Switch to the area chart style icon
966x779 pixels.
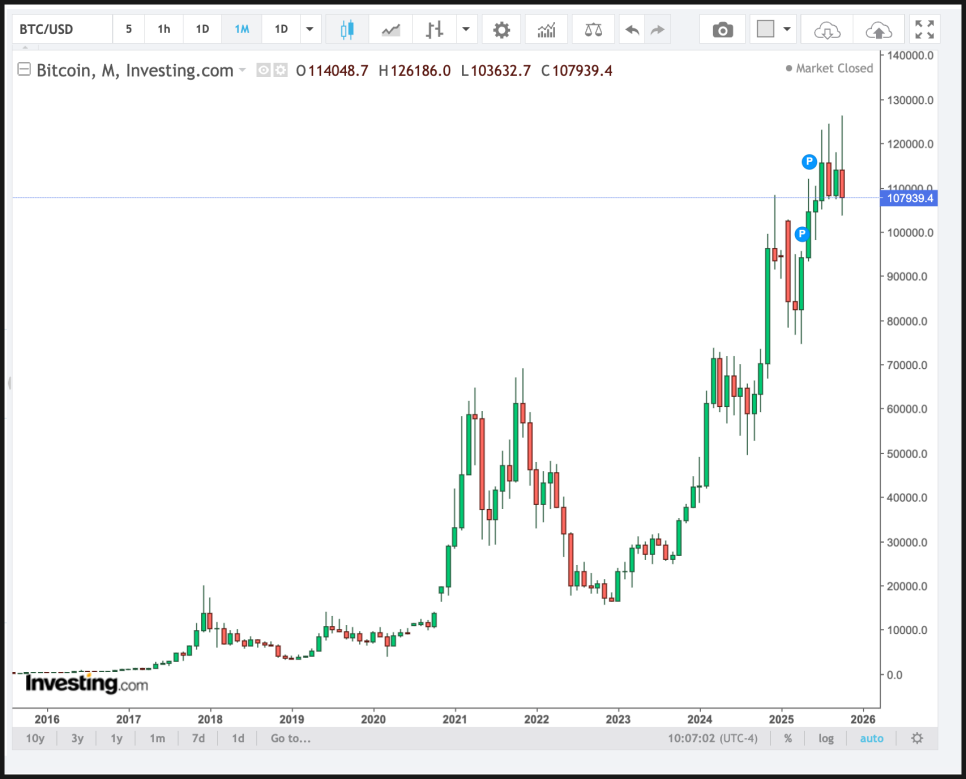(391, 30)
